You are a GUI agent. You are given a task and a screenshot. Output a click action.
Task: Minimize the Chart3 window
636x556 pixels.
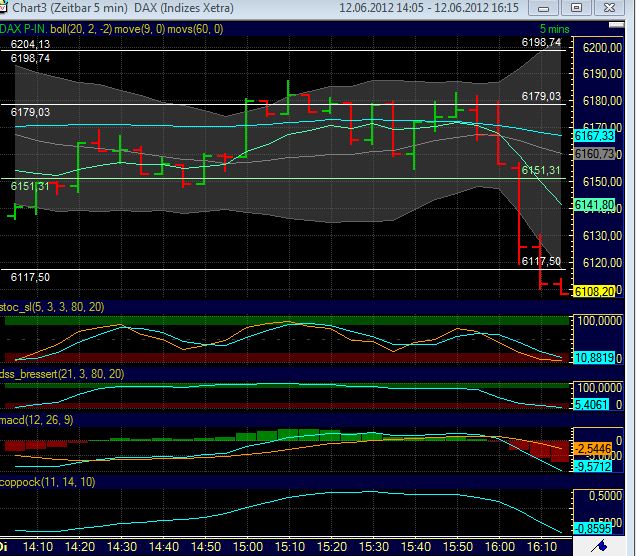tap(544, 8)
